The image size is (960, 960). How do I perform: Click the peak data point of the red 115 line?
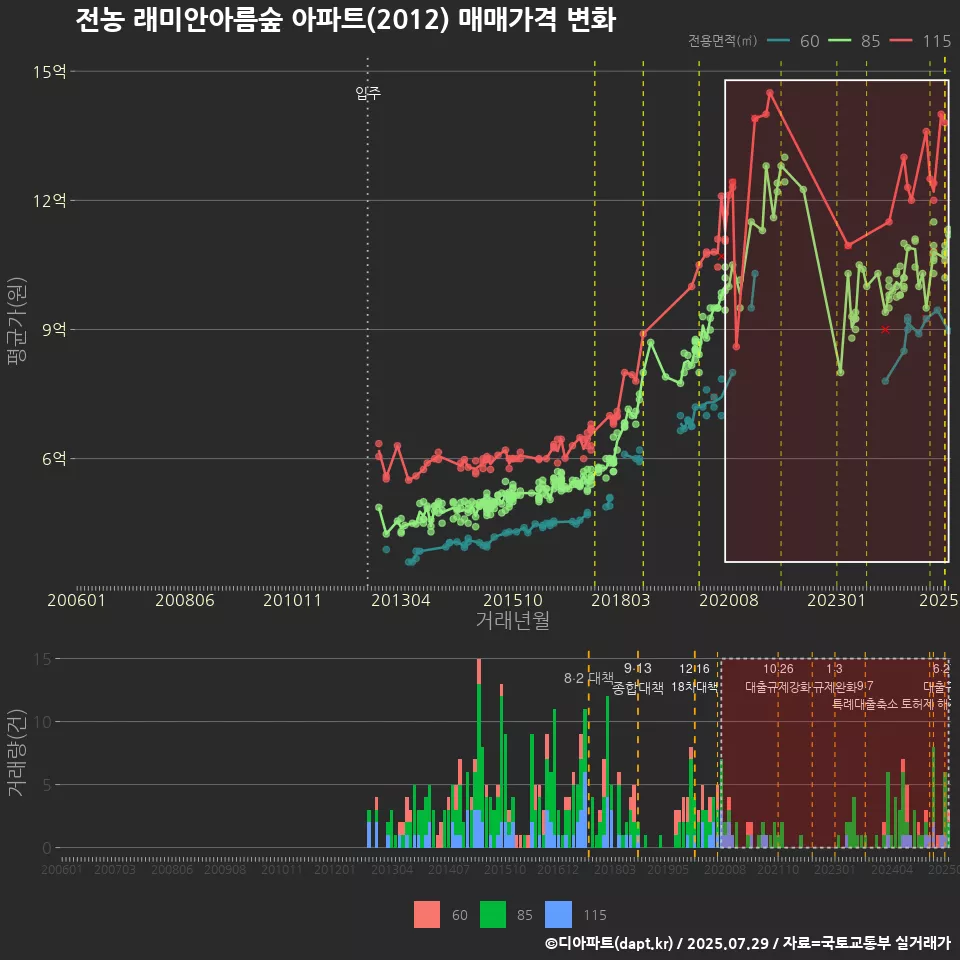[770, 93]
